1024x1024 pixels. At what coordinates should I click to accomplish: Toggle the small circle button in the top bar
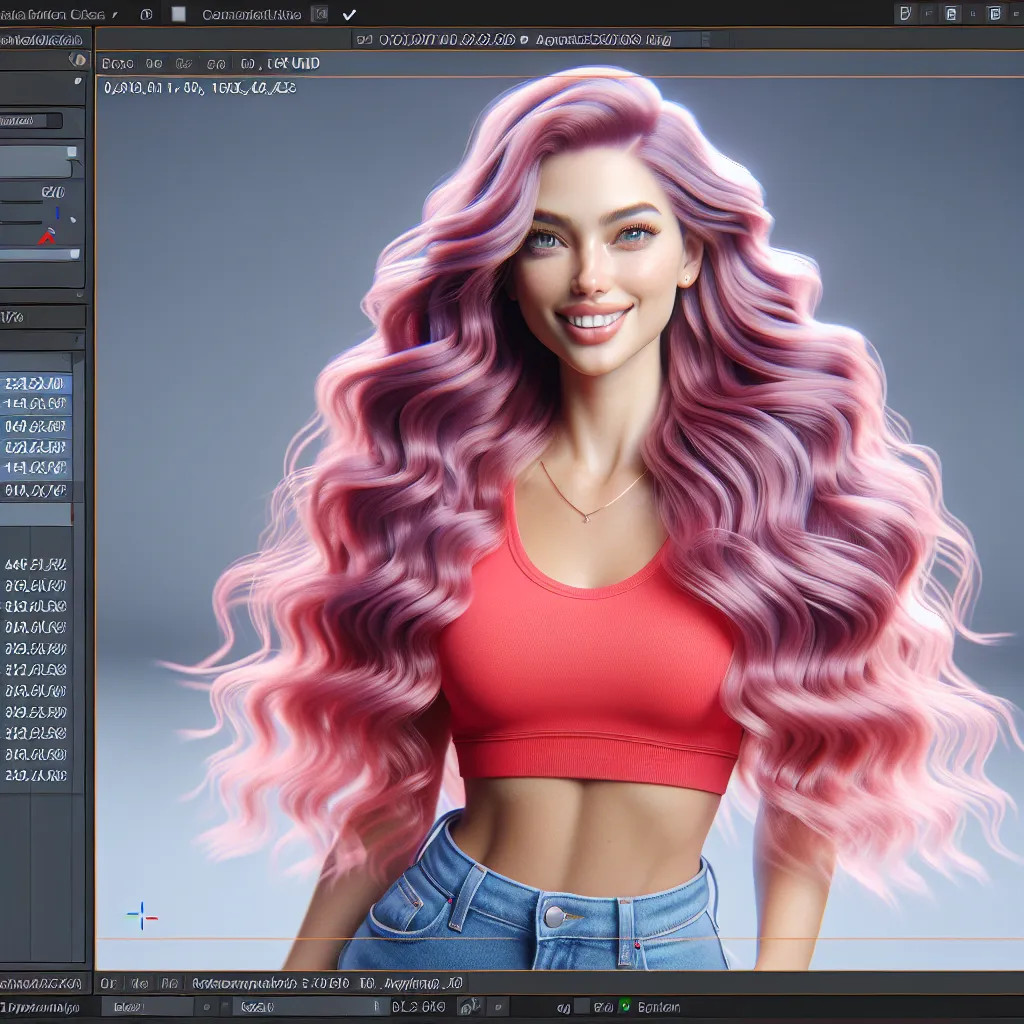tap(146, 14)
